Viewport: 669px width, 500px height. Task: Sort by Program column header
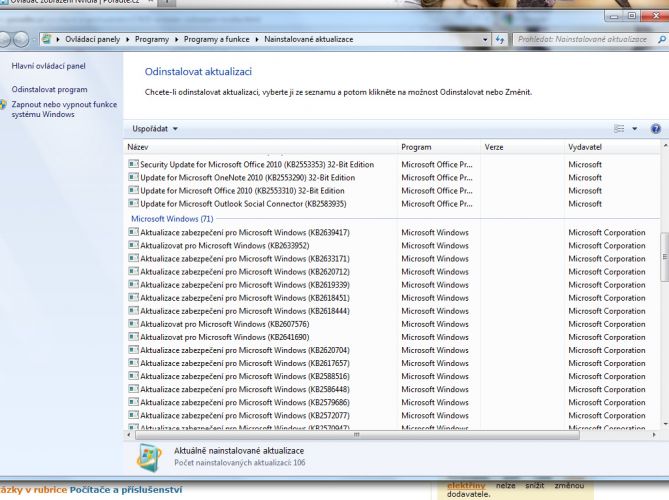(439, 147)
